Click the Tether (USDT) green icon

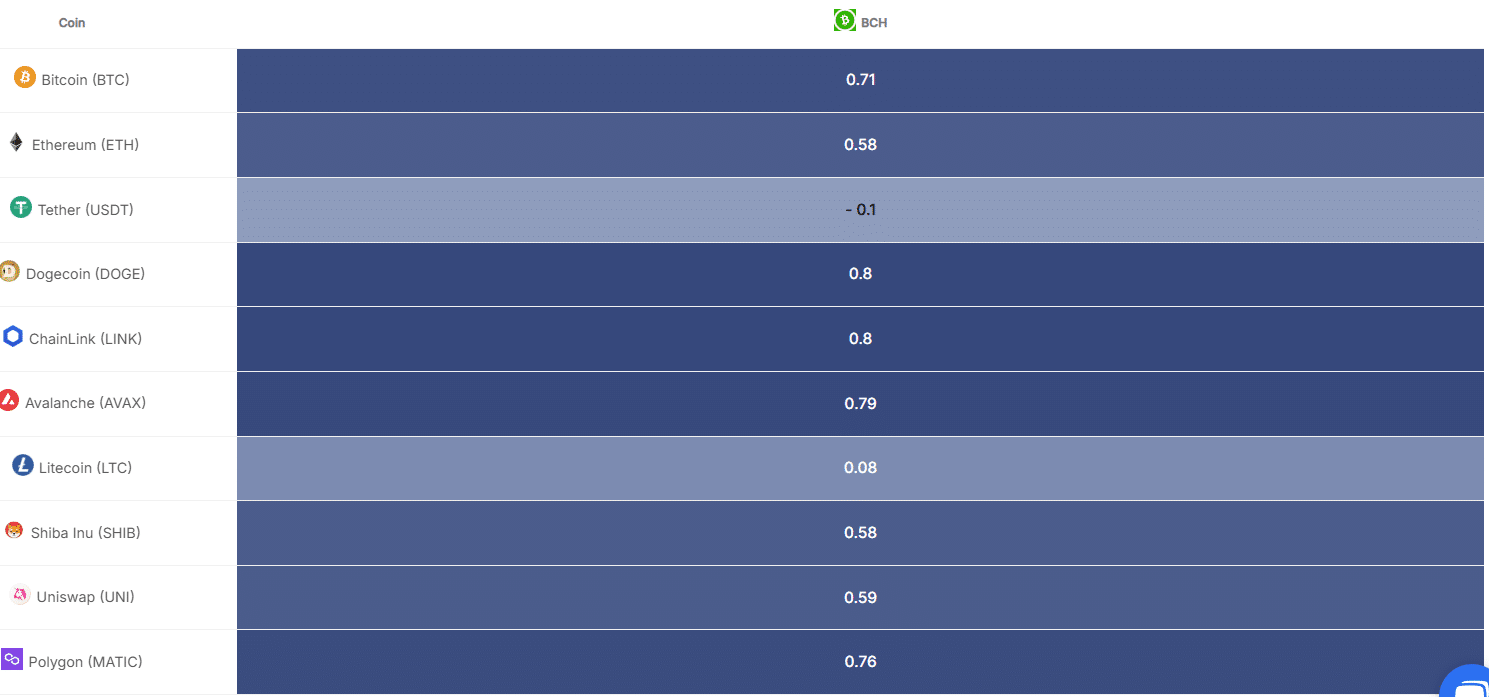click(21, 207)
